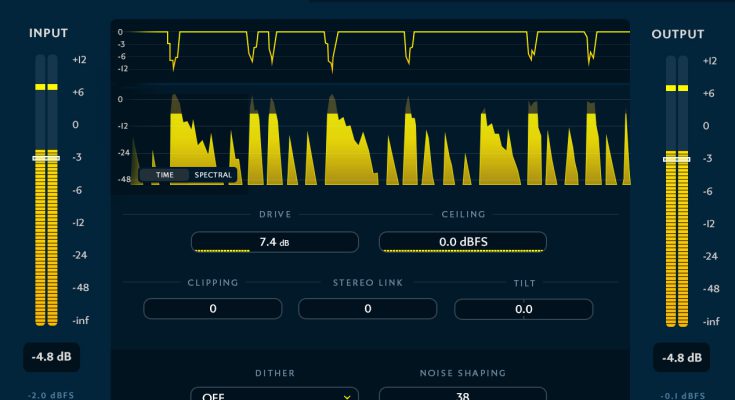Click the Tilt value box showing 0.0
The width and height of the screenshot is (735, 400).
pyautogui.click(x=523, y=309)
